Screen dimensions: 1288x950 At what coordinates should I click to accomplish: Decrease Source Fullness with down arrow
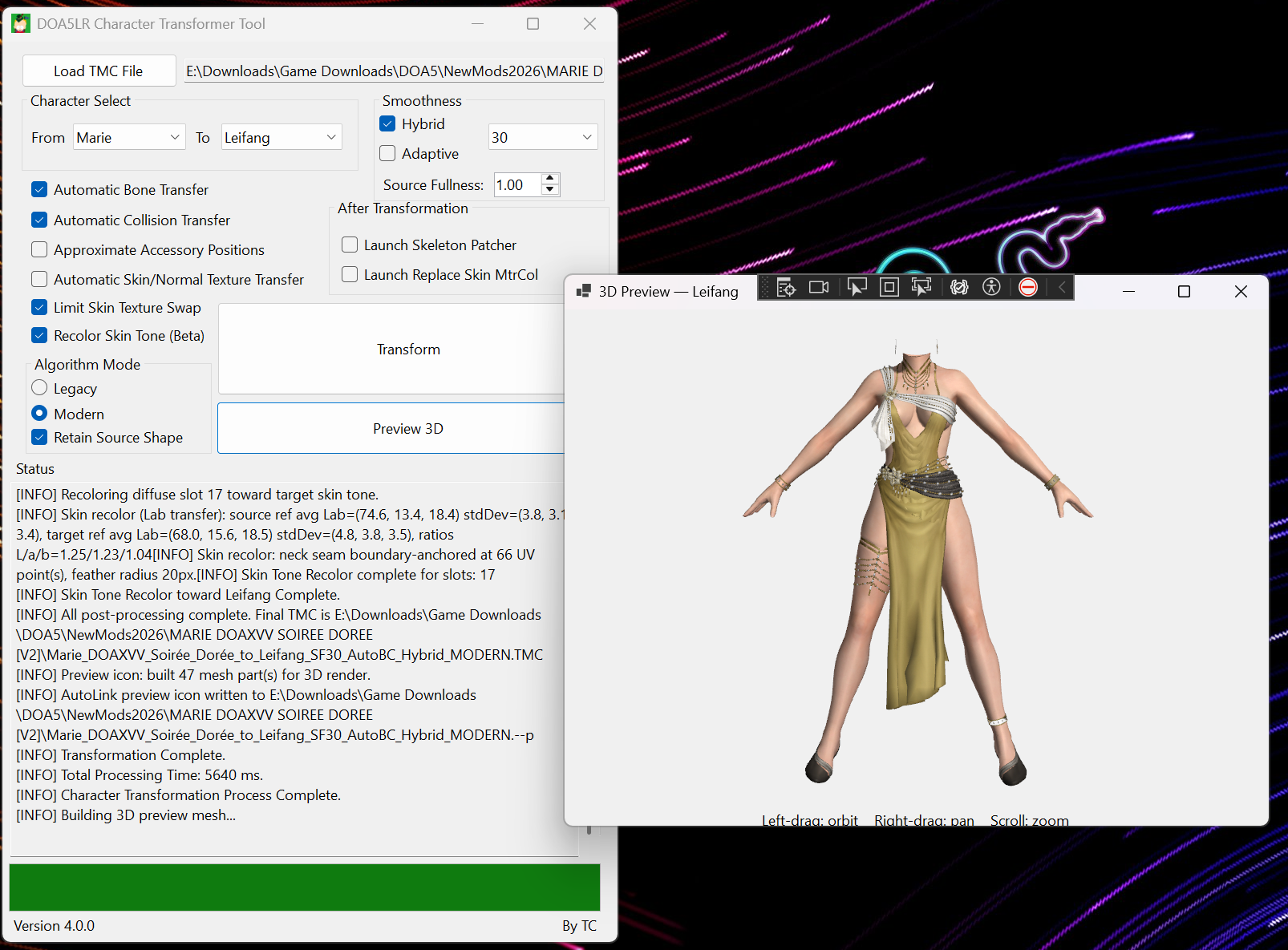[x=550, y=190]
